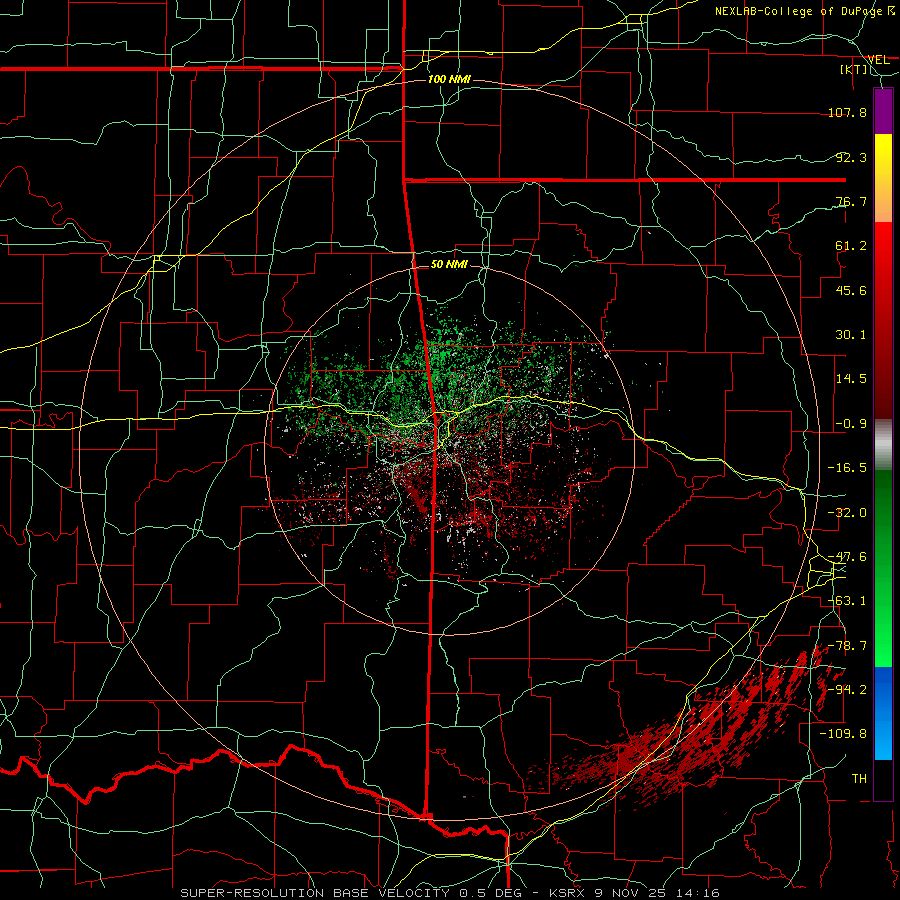Click the Super-Resolution Base Velocity caption
This screenshot has width=900, height=900.
tap(450, 893)
